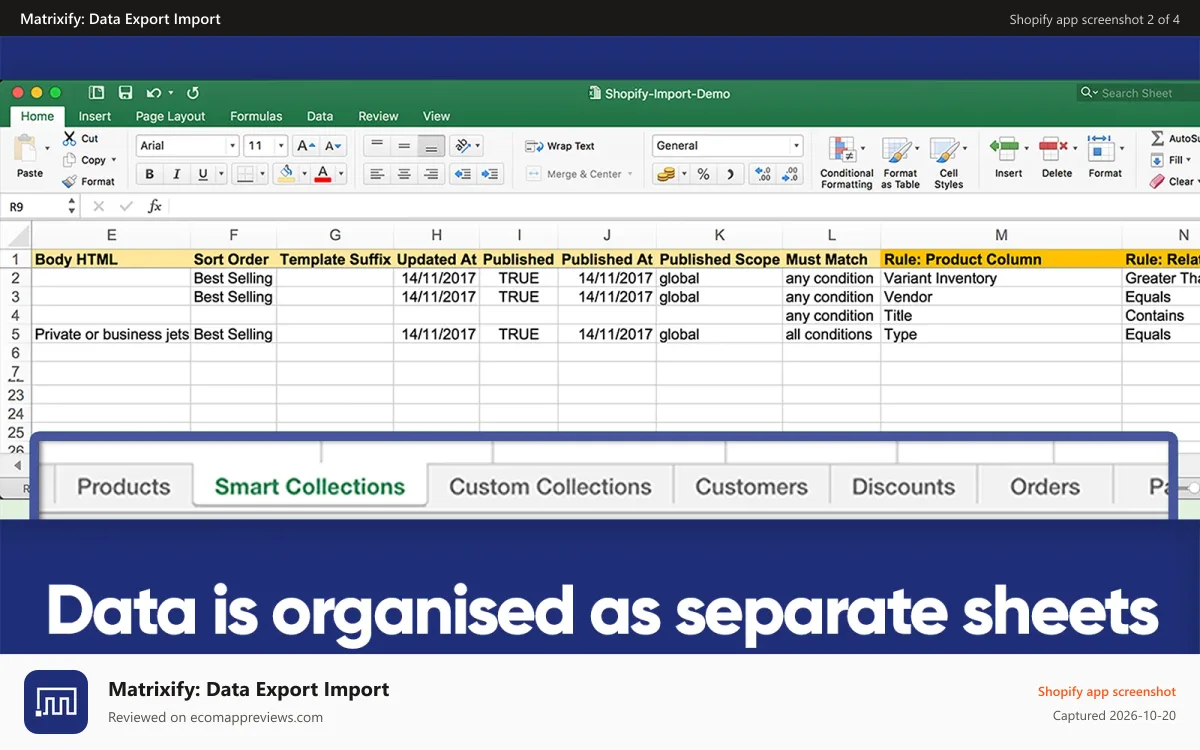
Task: Increase font size with the large A icon
Action: 306,146
